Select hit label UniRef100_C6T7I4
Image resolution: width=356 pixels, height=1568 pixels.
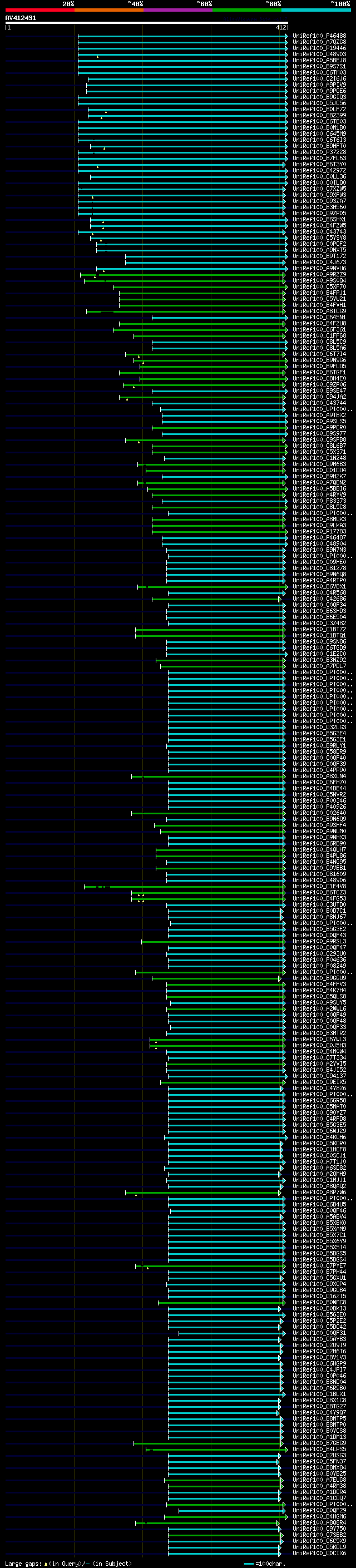(x=319, y=354)
